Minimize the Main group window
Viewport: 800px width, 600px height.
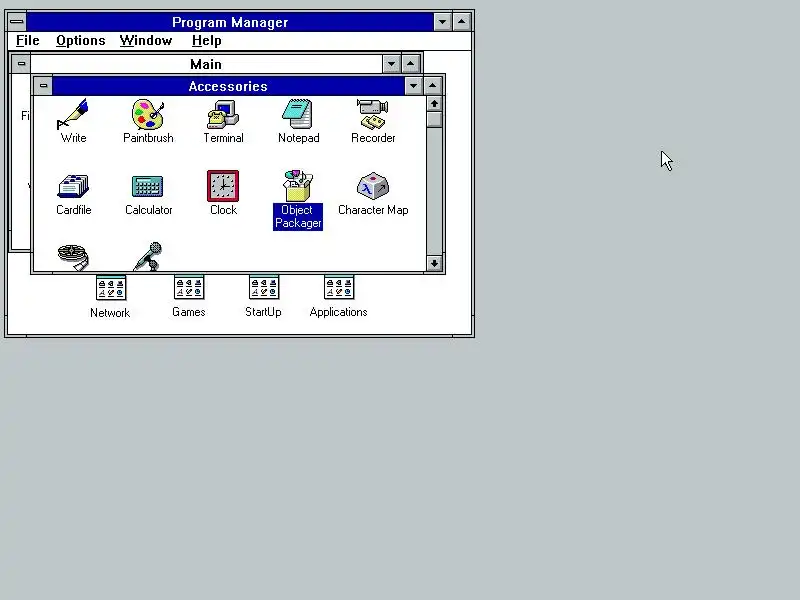(x=391, y=64)
